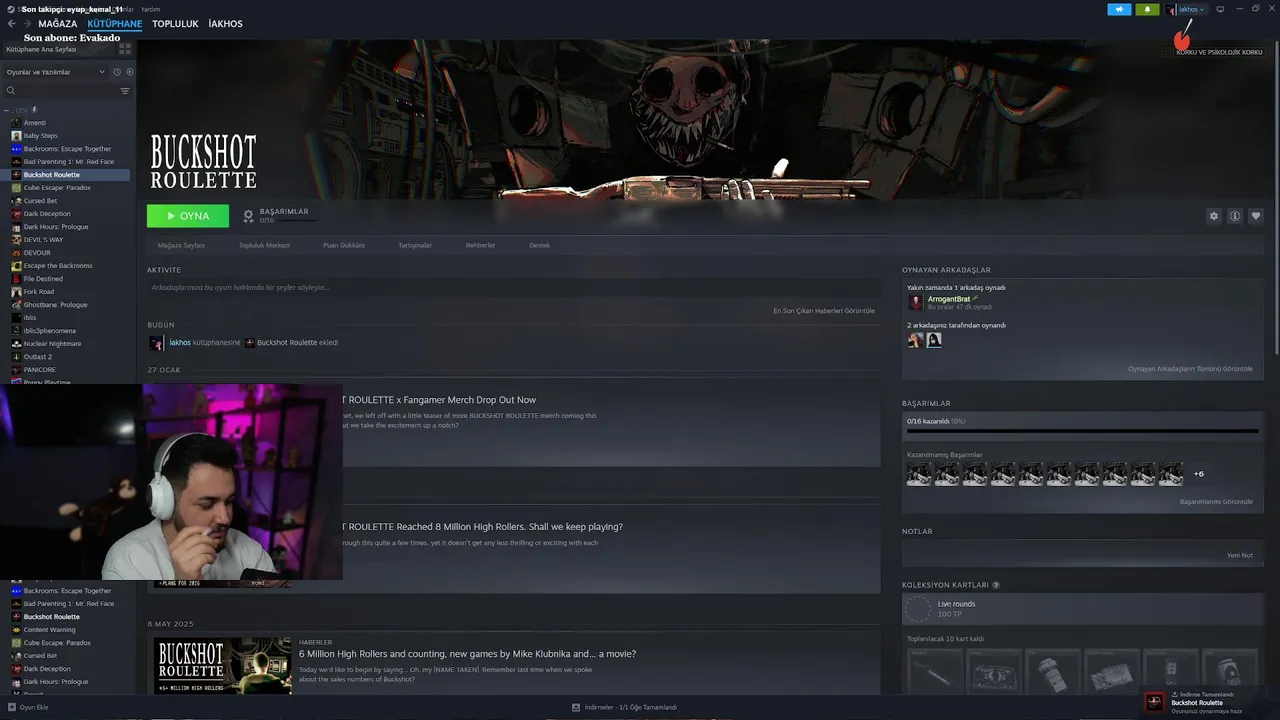This screenshot has height=720, width=1280.
Task: Switch to Big Picture mode monitor icon
Action: click(1220, 9)
